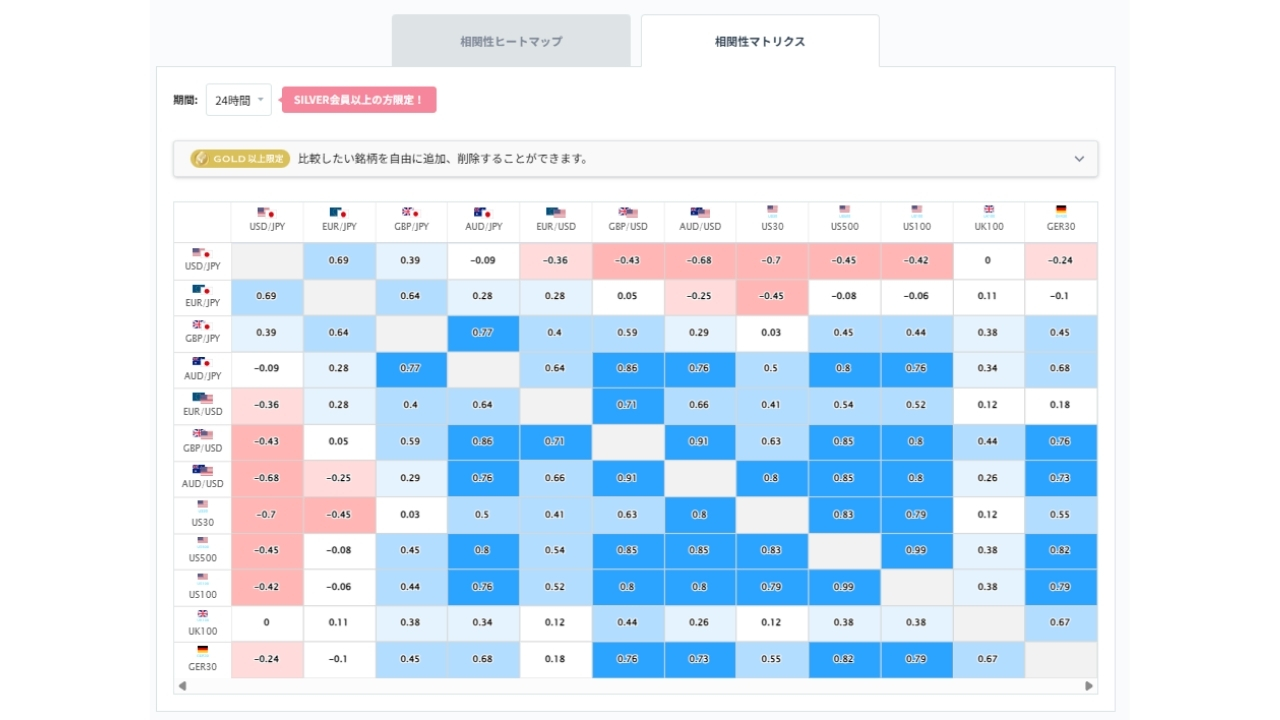Click the US100 flag icon in column header
Viewport: 1280px width, 720px height.
[x=917, y=211]
